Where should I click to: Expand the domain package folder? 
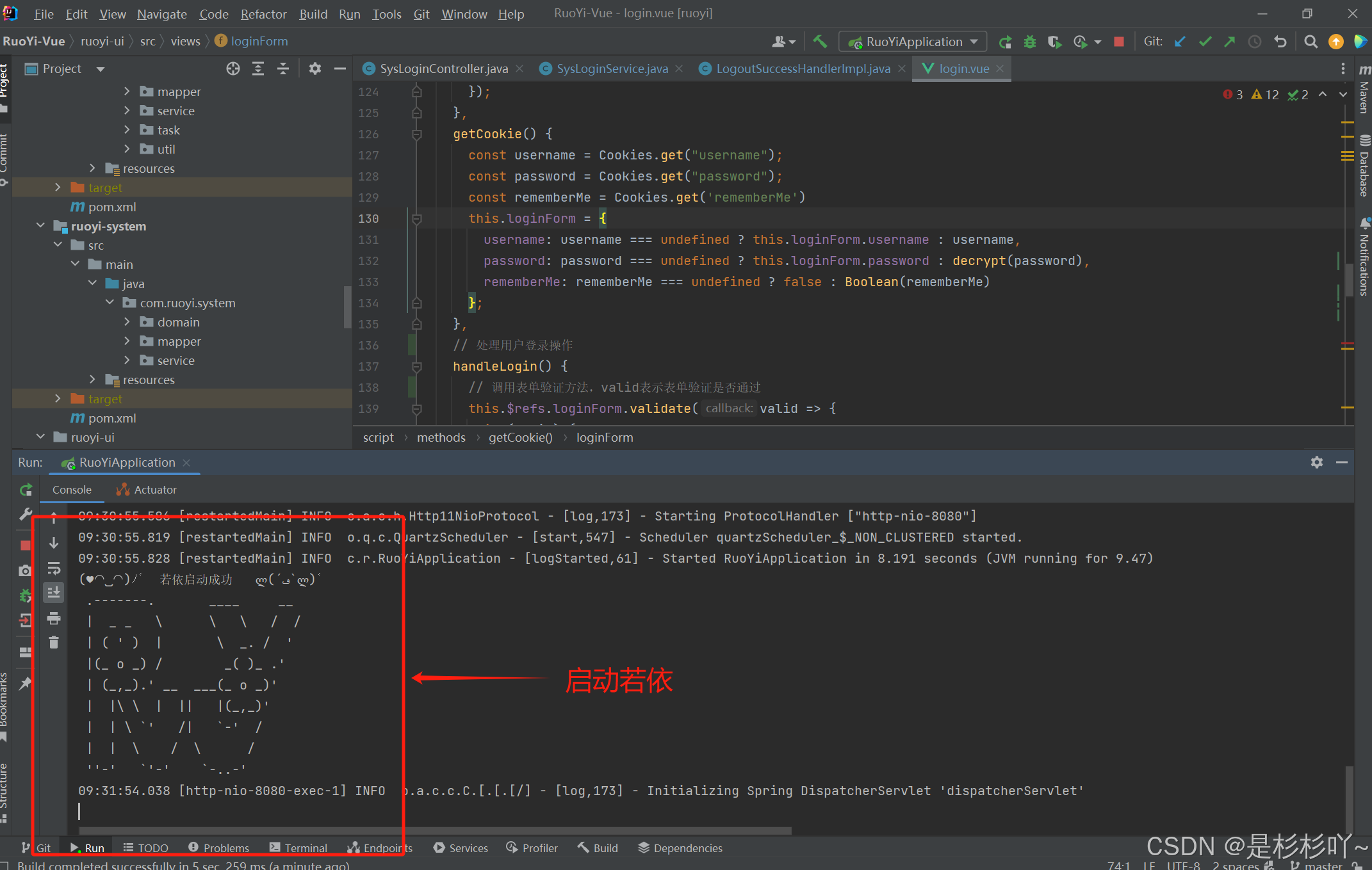pyautogui.click(x=127, y=322)
